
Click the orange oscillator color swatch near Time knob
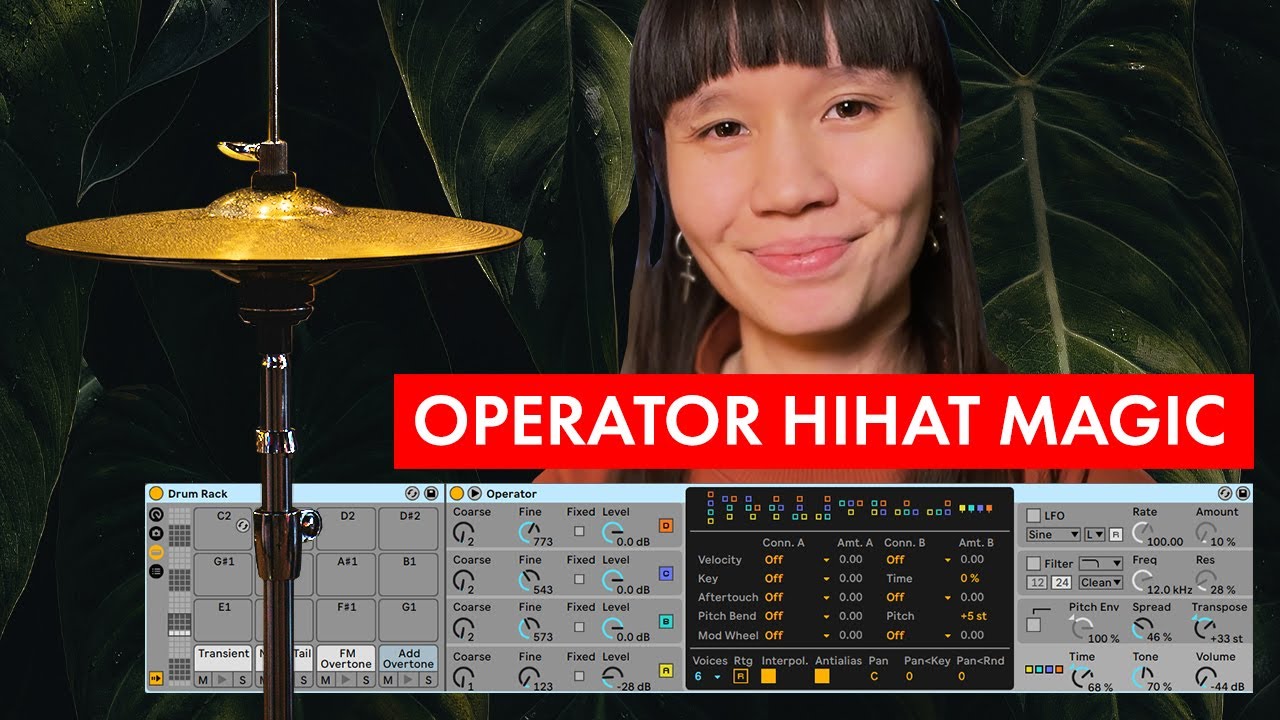pos(1059,670)
